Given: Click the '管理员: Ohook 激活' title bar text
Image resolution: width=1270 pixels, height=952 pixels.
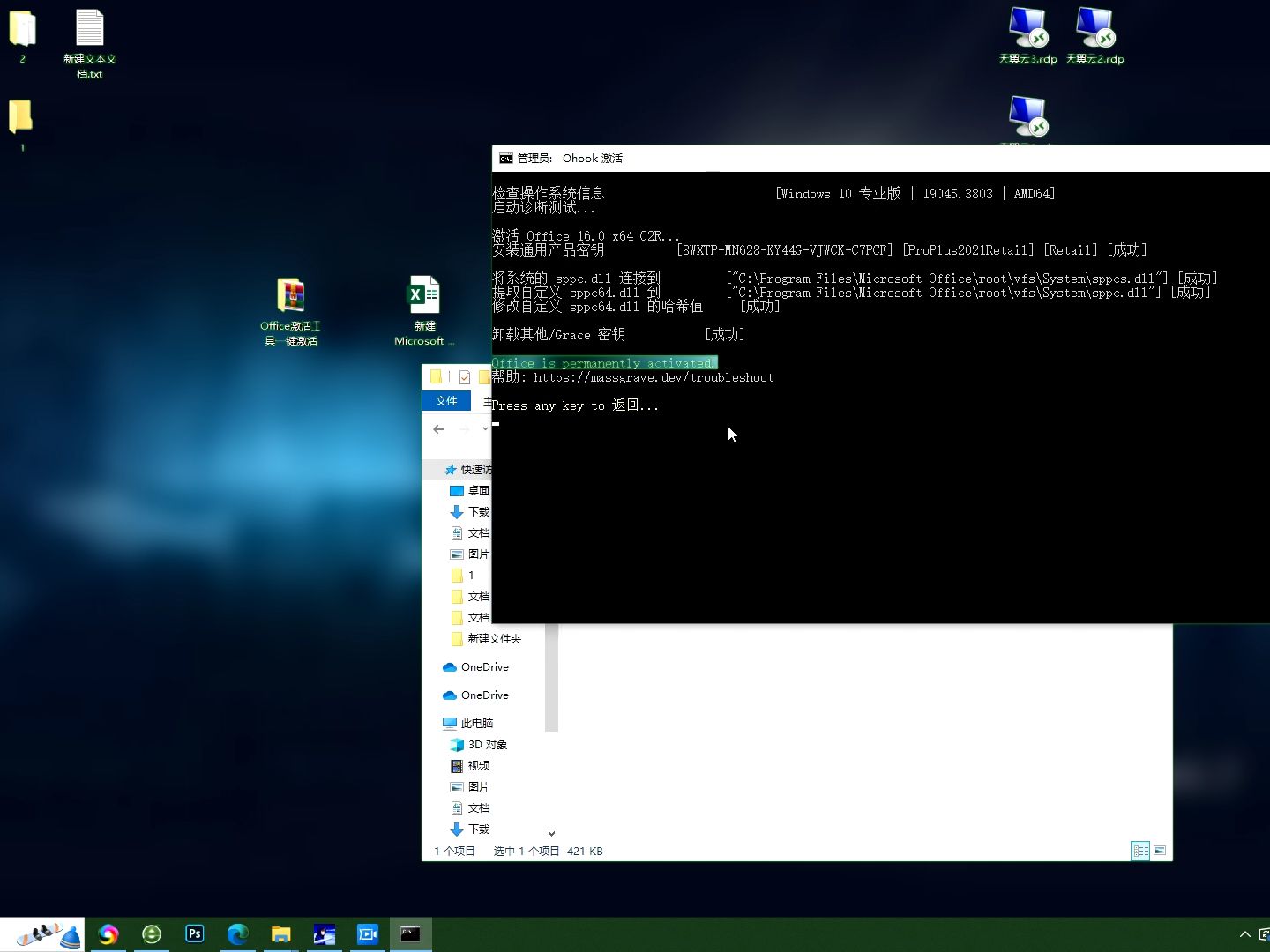Looking at the screenshot, I should click(570, 159).
